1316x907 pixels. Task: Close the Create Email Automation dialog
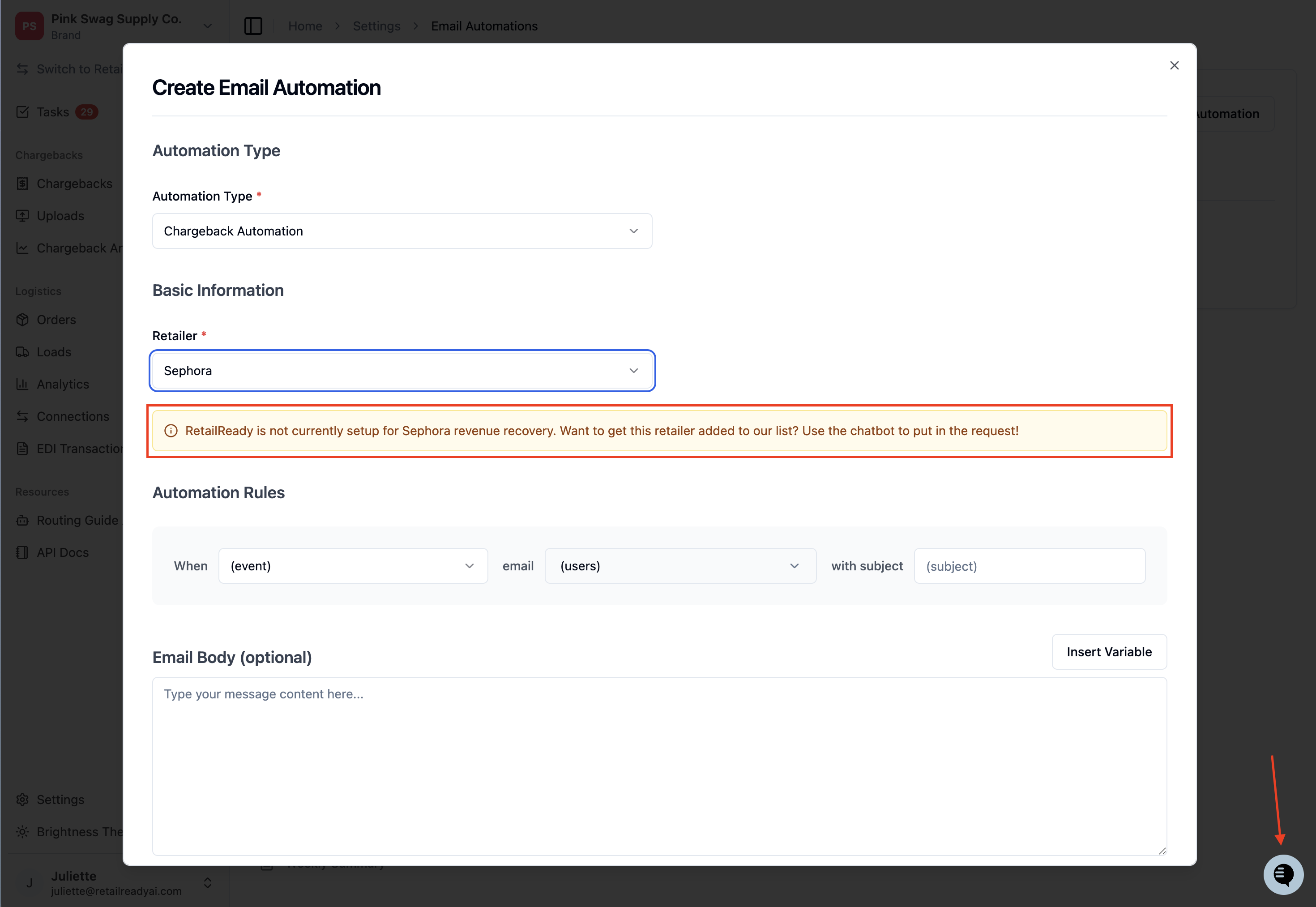tap(1175, 65)
